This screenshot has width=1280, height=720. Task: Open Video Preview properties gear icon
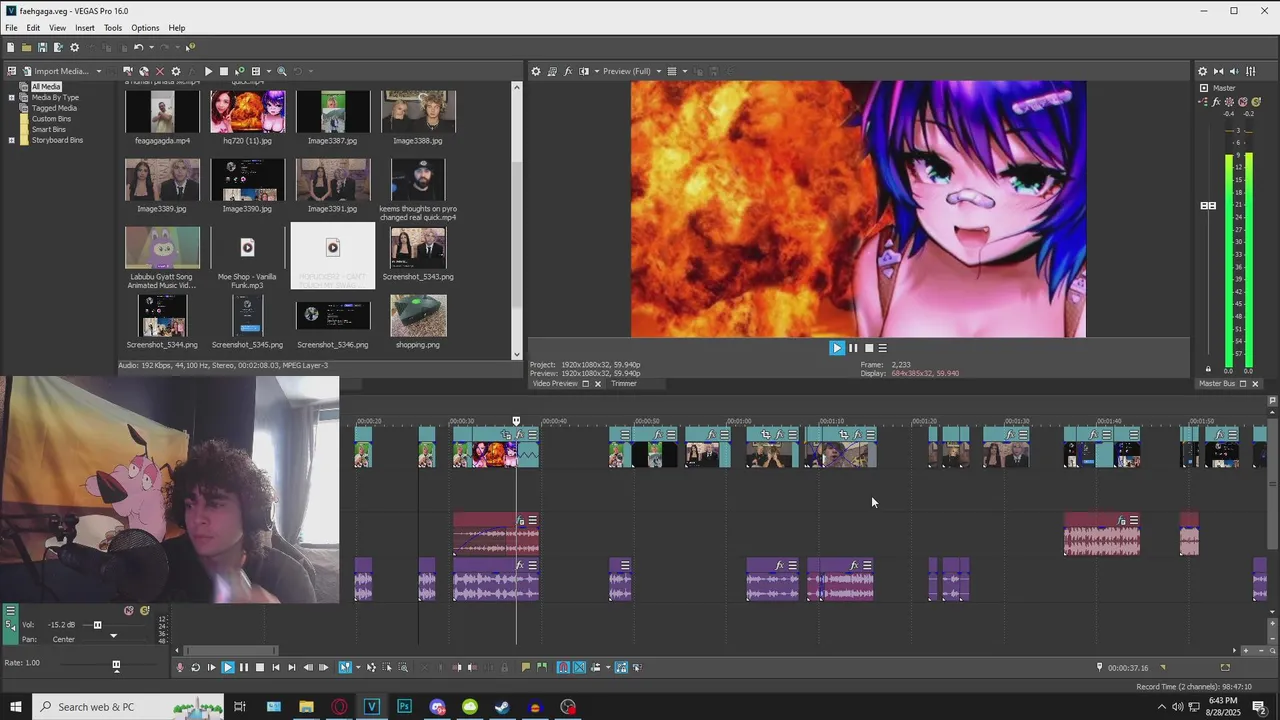pos(536,71)
